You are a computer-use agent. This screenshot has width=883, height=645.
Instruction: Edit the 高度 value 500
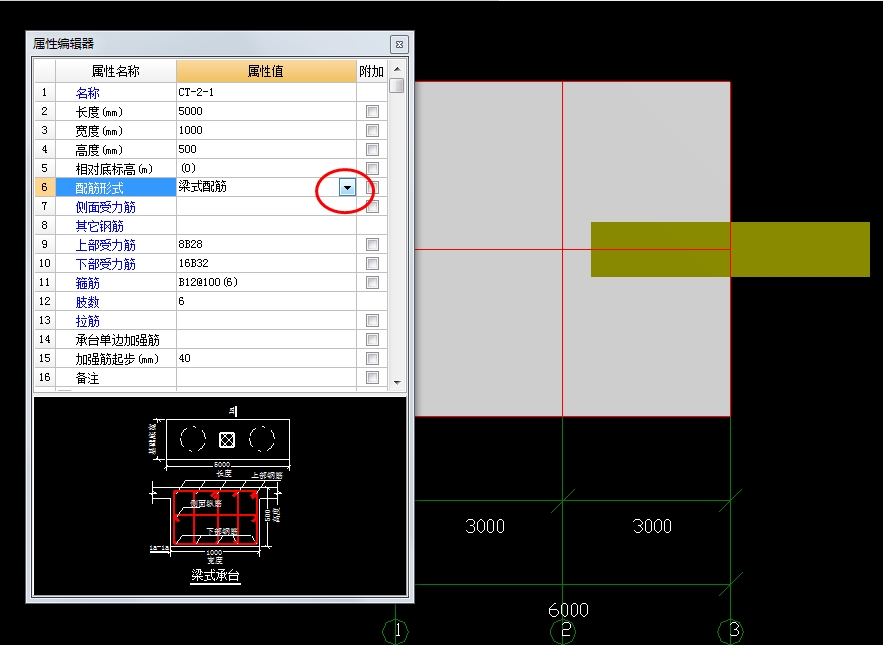click(x=266, y=149)
